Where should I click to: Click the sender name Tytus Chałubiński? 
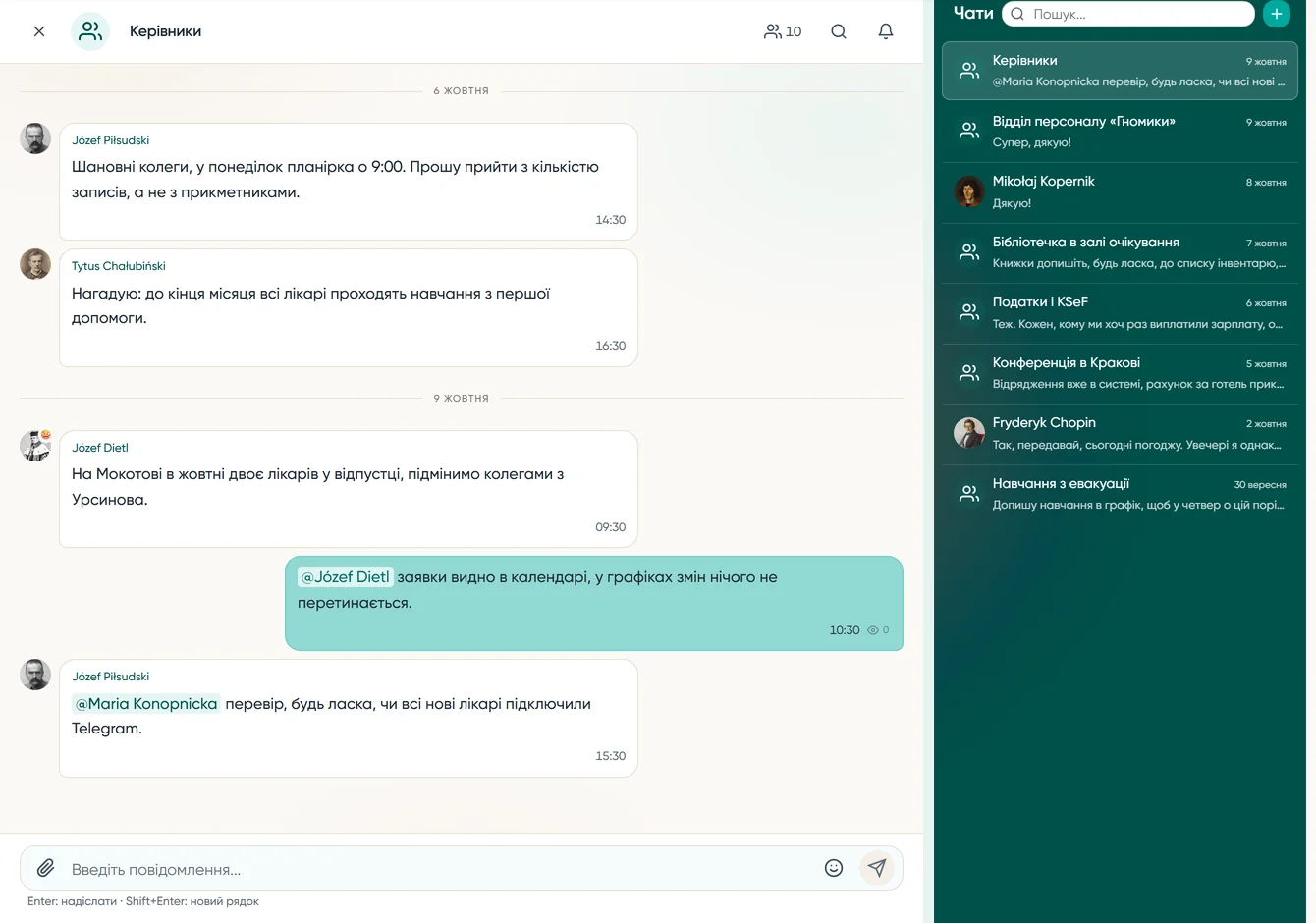[118, 266]
